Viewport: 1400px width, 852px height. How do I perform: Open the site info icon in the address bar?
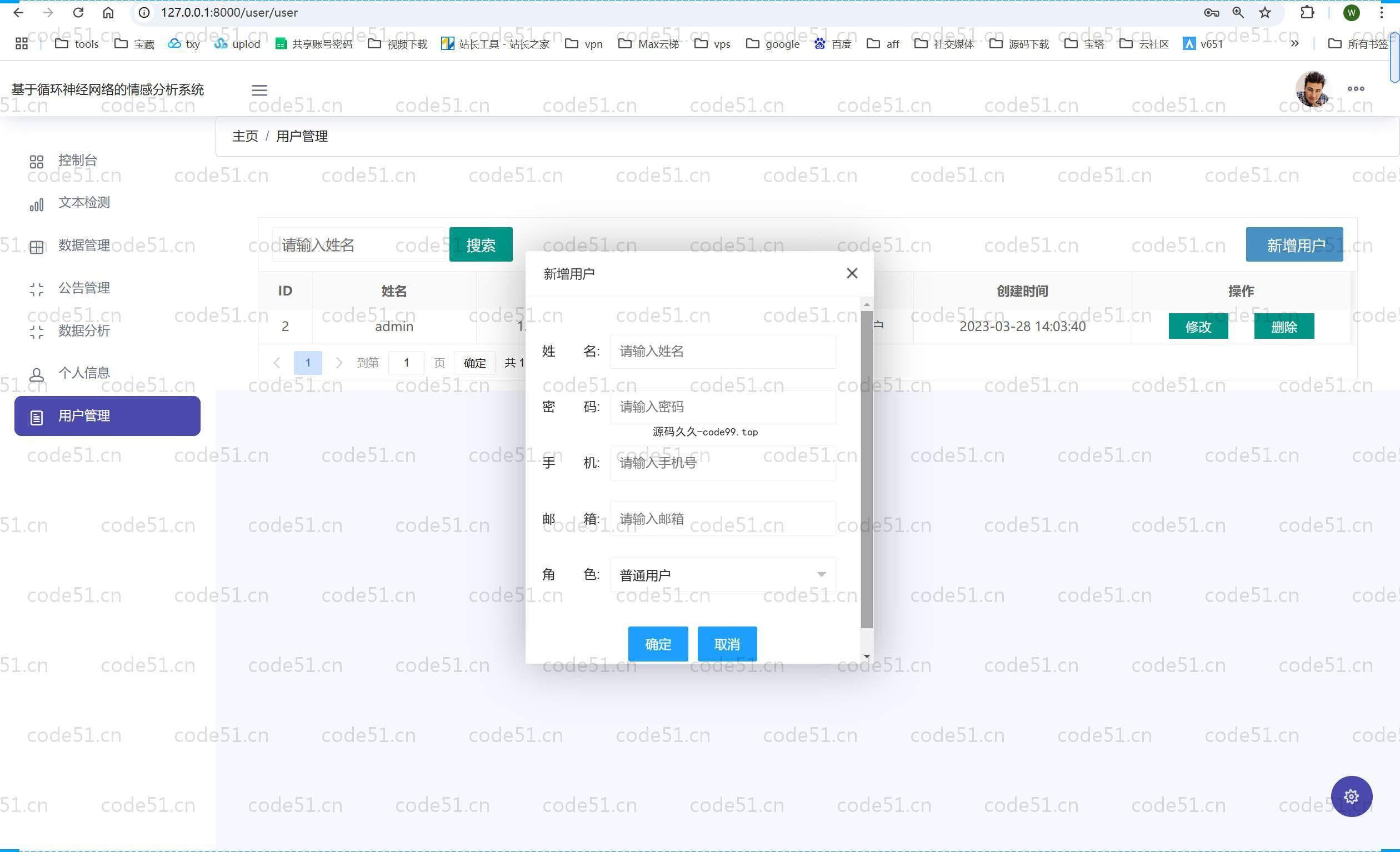pyautogui.click(x=144, y=12)
